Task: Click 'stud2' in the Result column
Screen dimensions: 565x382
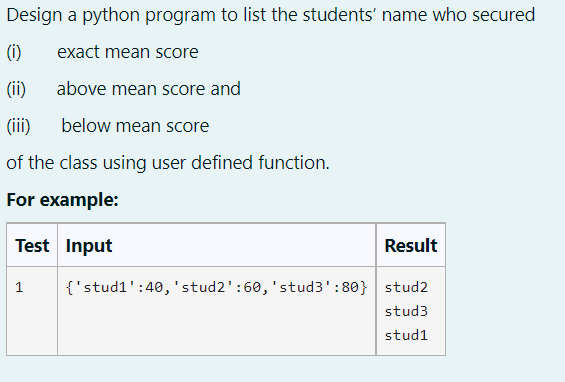Action: click(406, 287)
